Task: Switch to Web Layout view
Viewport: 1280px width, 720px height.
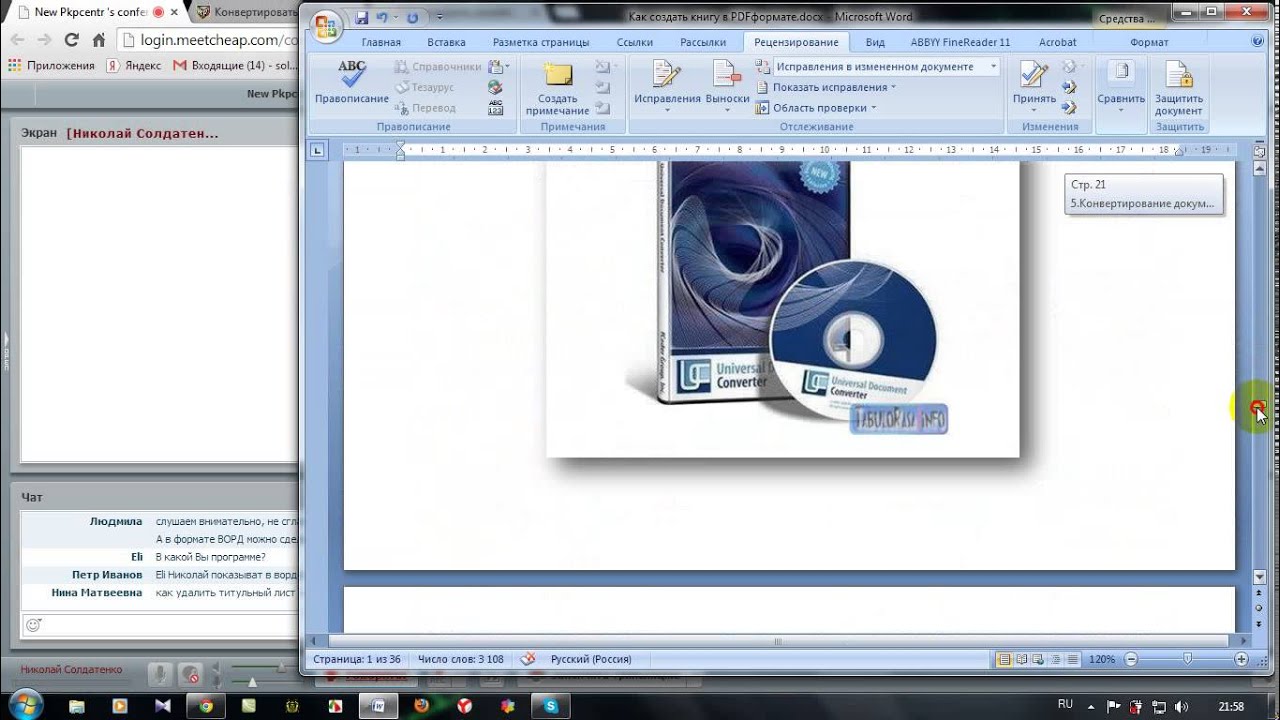Action: pos(1038,659)
